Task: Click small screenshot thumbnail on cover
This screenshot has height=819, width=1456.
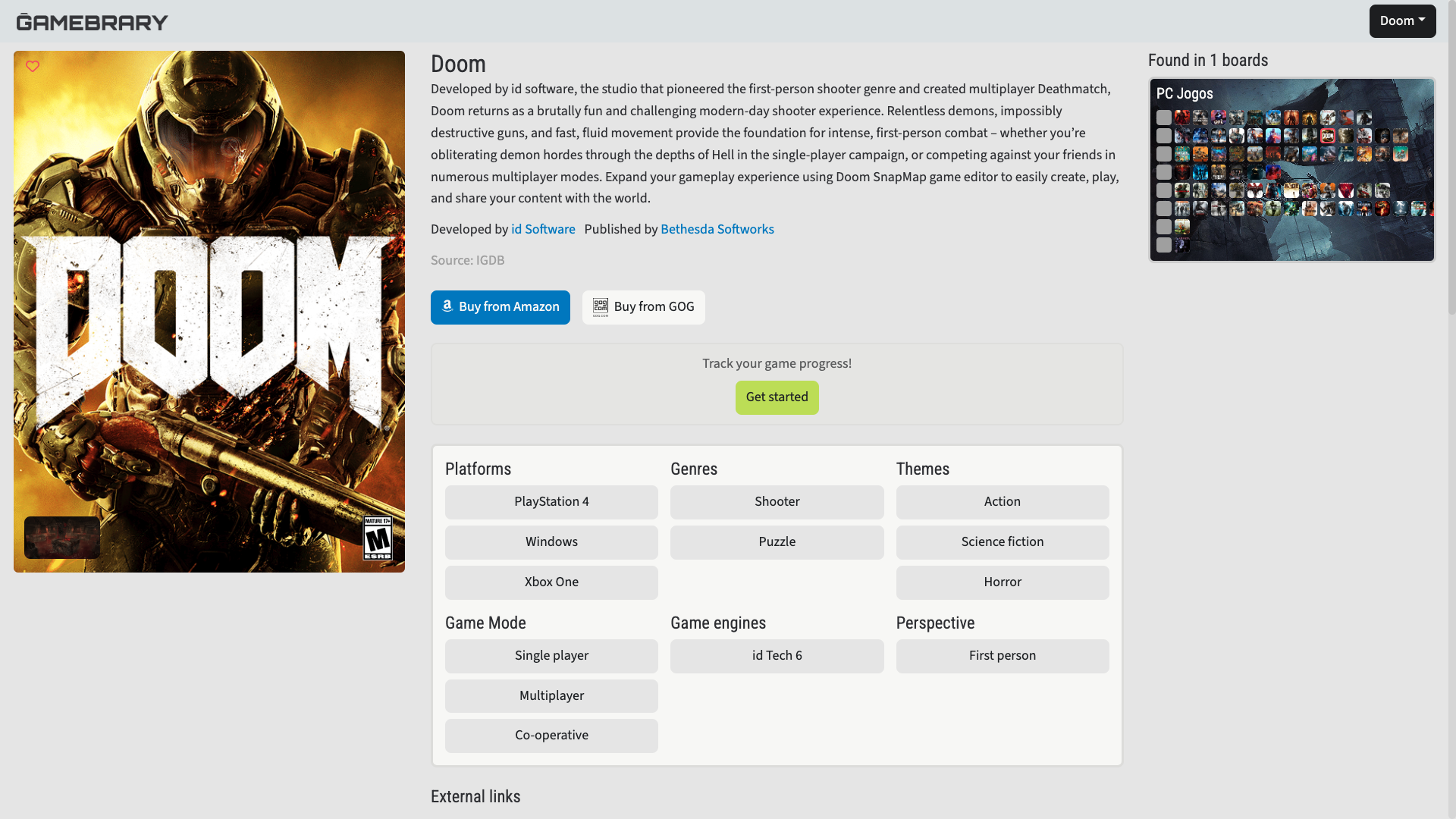Action: 62,538
